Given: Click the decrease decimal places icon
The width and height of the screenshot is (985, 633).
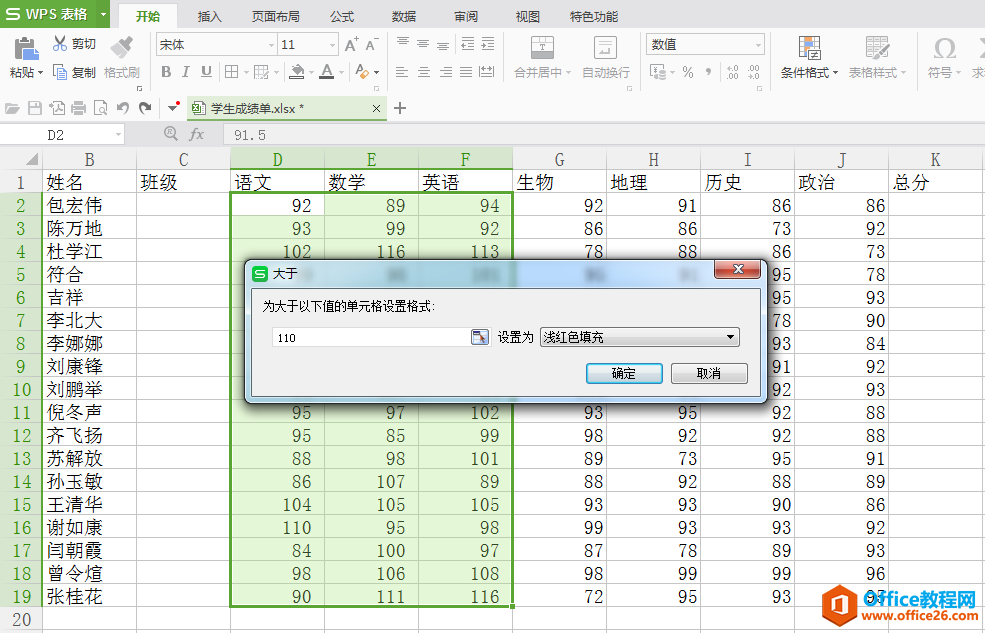Looking at the screenshot, I should 753,72.
